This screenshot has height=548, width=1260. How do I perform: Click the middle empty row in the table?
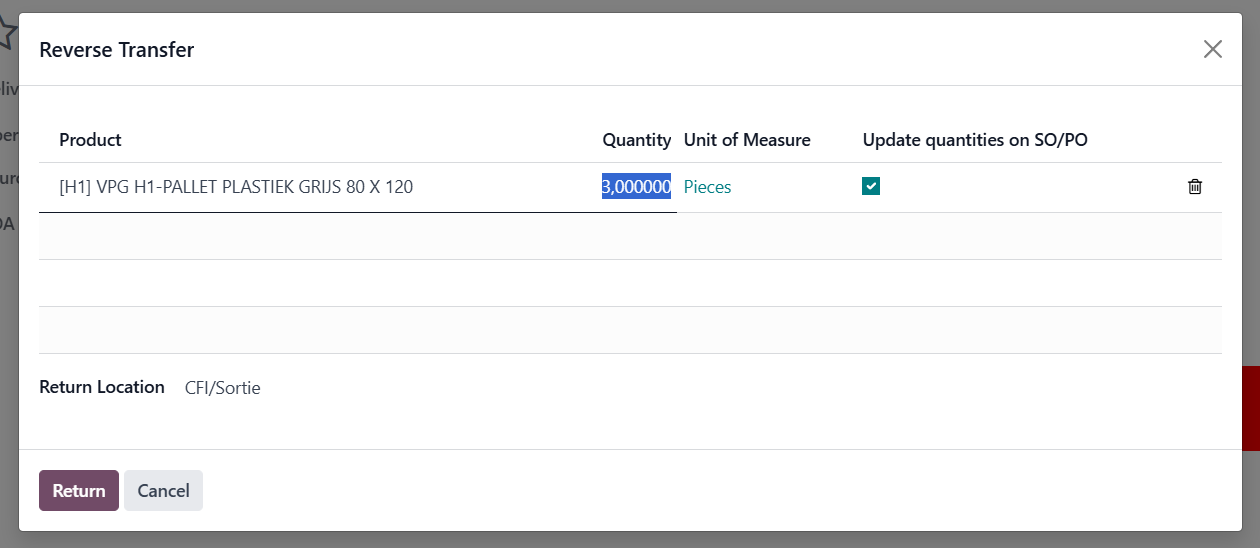pyautogui.click(x=630, y=283)
